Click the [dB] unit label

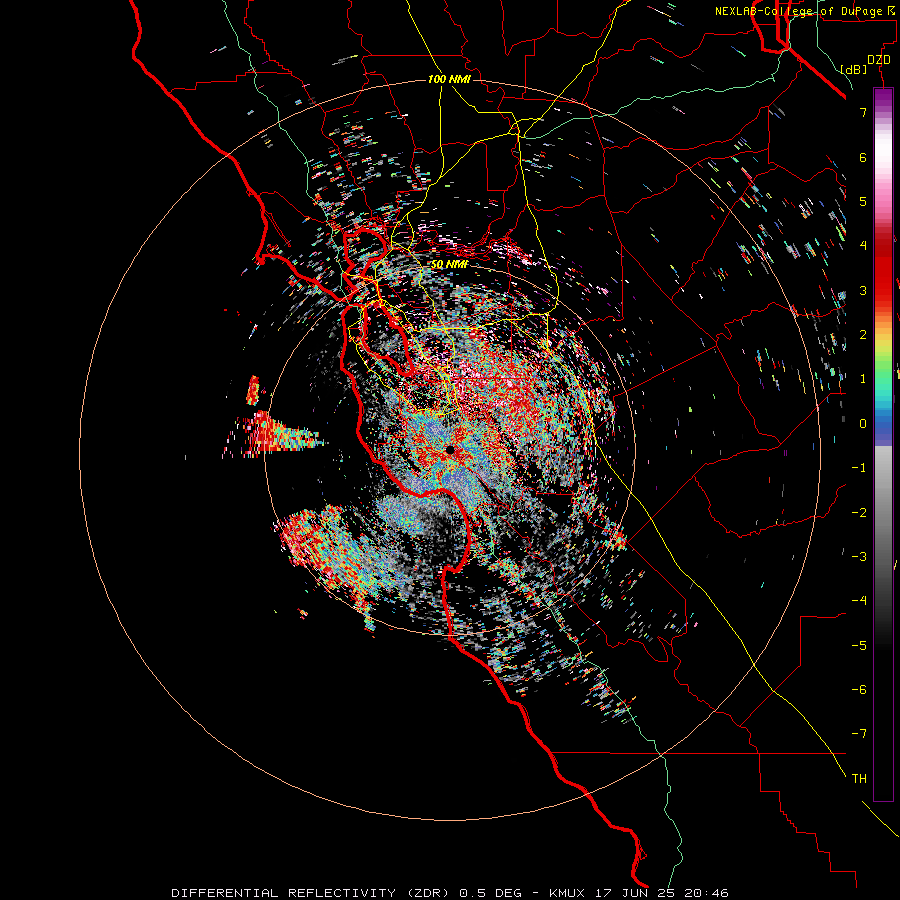854,70
